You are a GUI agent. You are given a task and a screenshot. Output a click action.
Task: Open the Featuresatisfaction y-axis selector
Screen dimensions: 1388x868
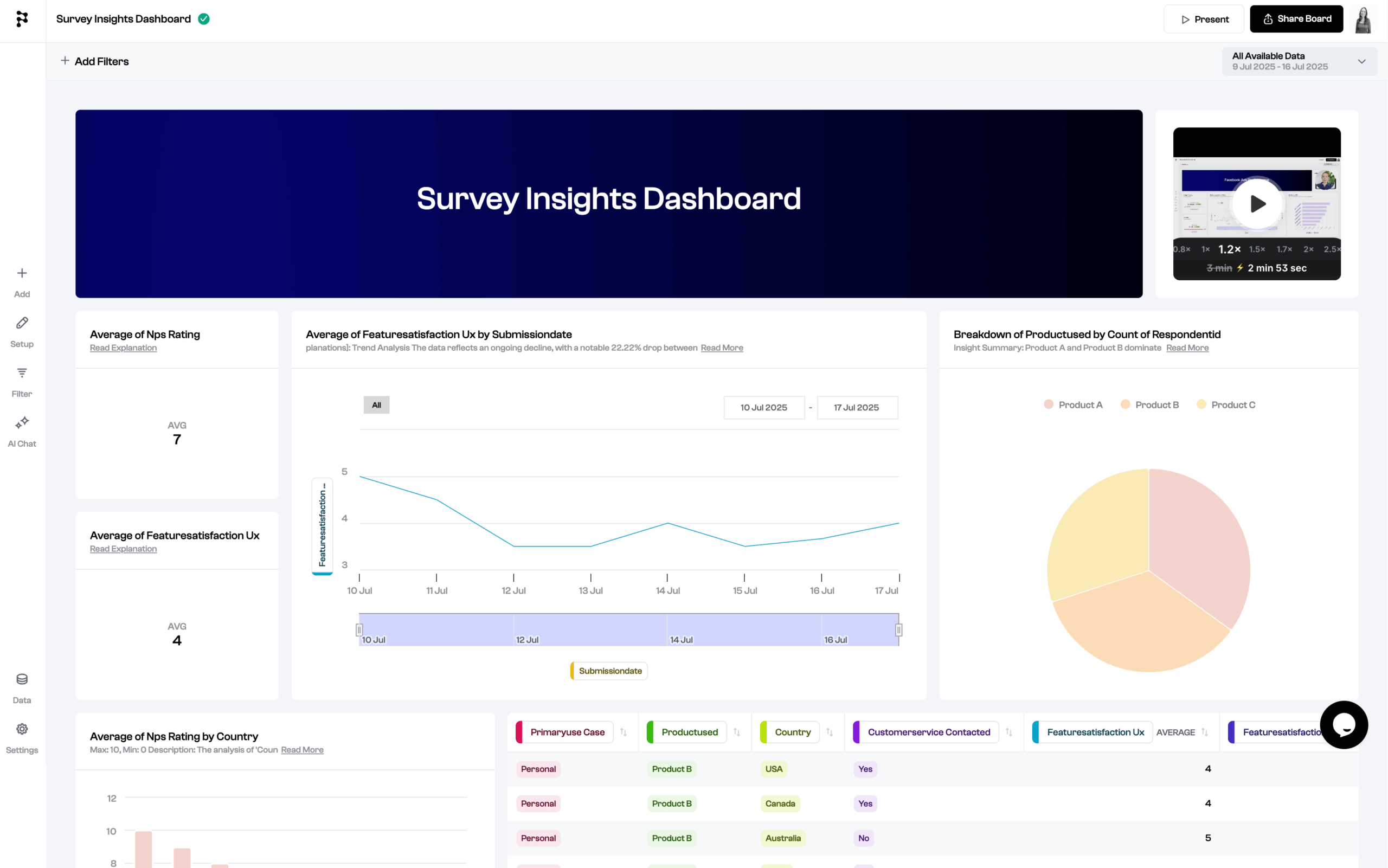coord(322,525)
